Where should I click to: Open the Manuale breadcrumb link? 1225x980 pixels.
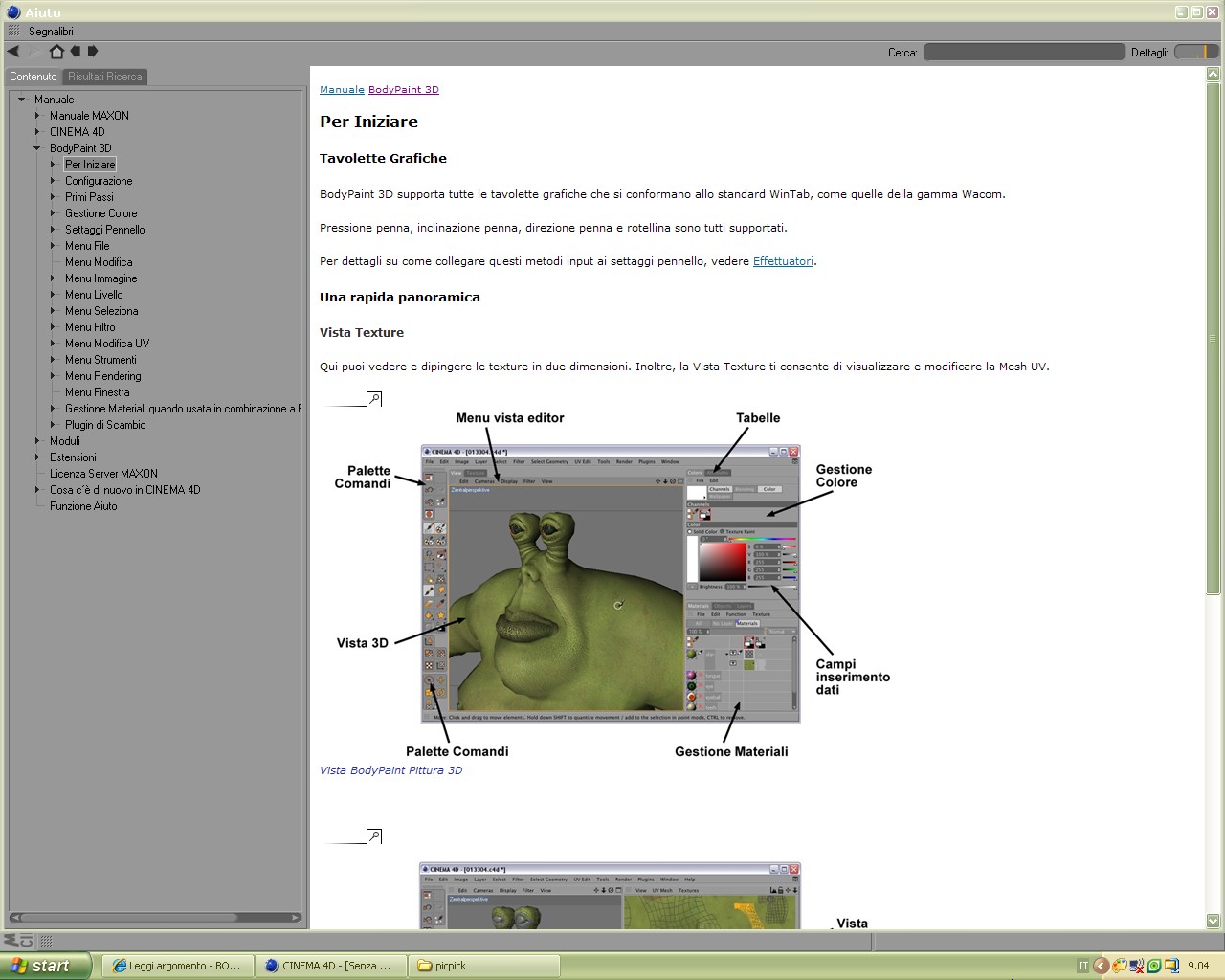tap(342, 90)
